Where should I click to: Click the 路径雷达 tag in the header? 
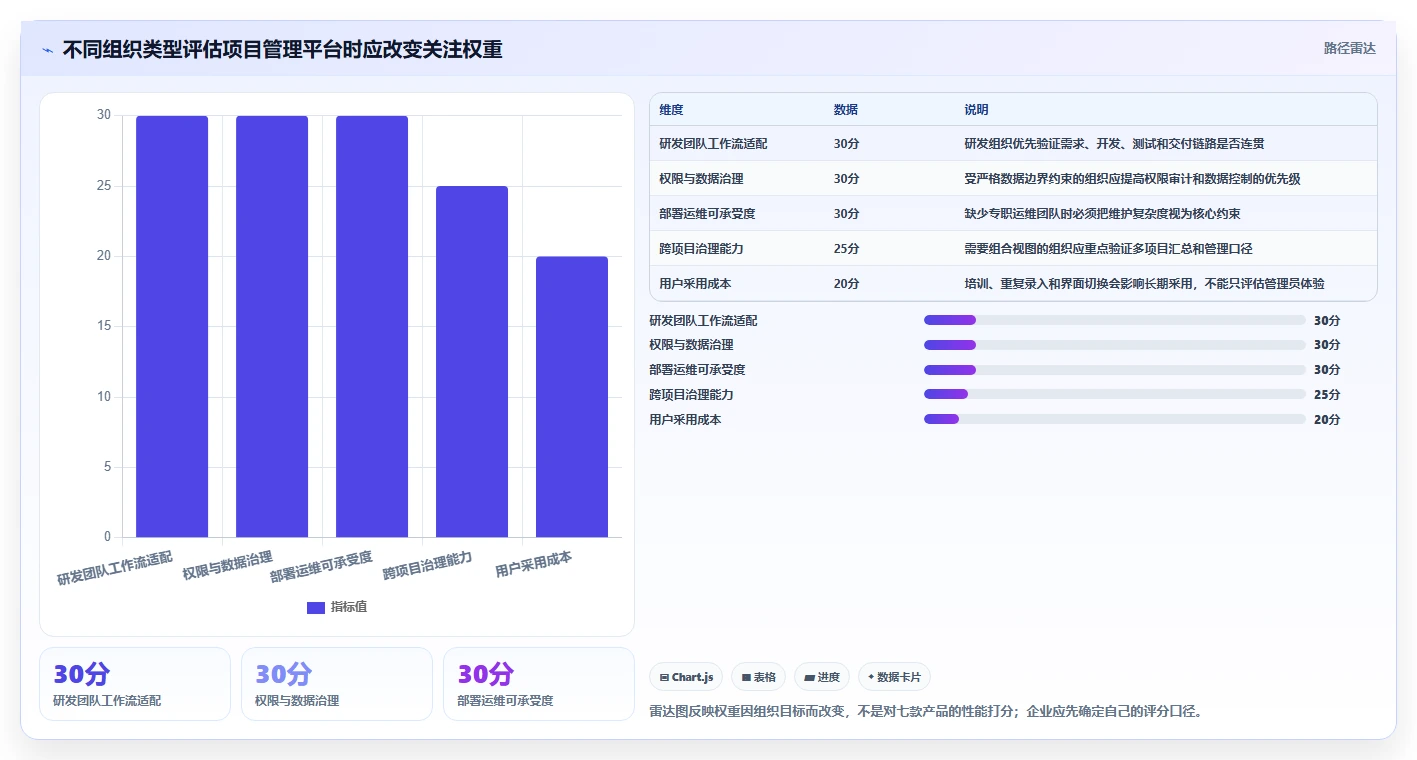(1349, 48)
